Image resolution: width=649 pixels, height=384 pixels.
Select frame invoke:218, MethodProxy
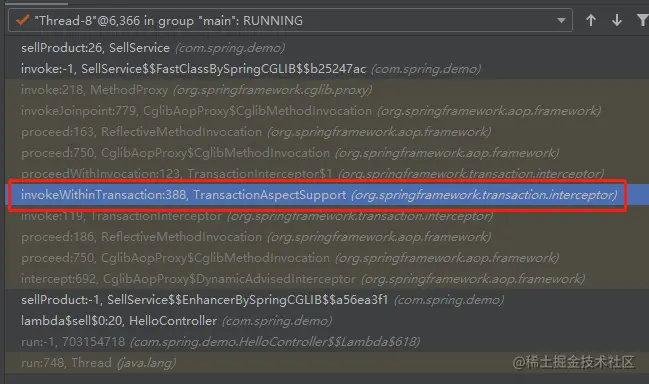click(x=327, y=90)
